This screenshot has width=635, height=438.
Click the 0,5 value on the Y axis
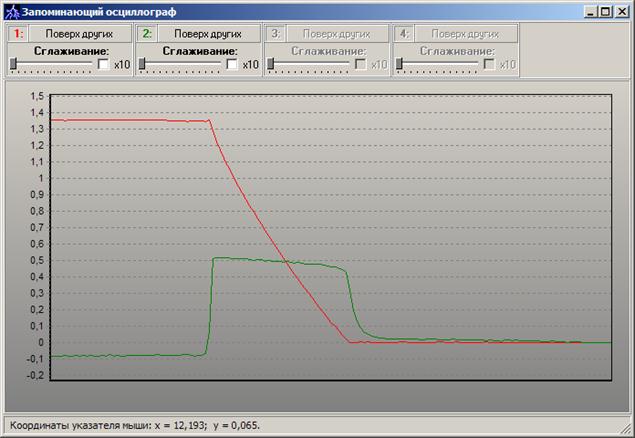point(37,260)
